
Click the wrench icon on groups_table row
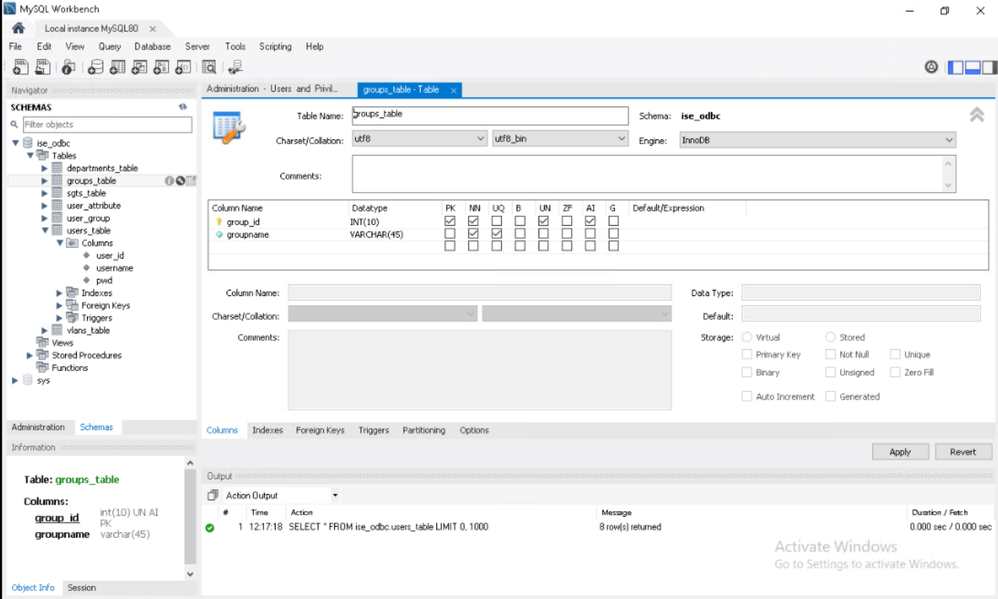pos(180,181)
